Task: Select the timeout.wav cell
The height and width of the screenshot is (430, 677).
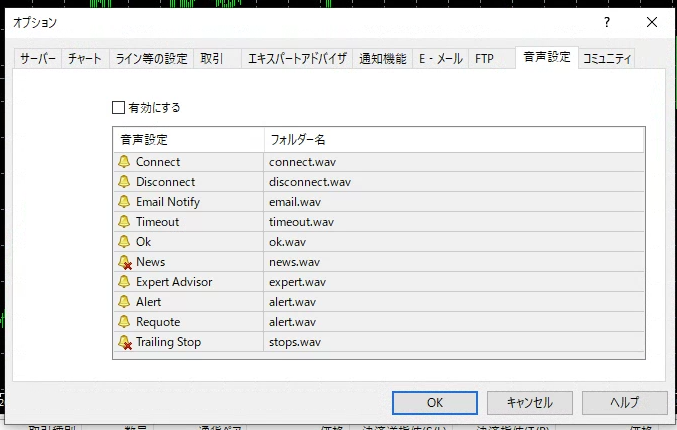Action: pos(454,221)
